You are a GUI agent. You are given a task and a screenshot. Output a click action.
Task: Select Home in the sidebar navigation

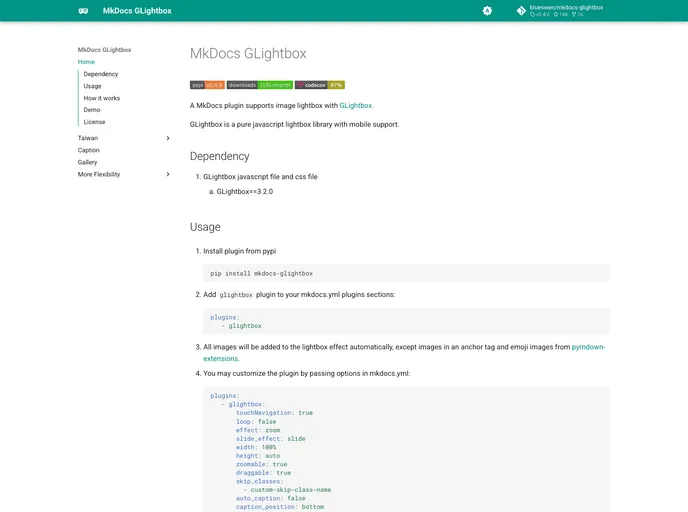point(86,62)
